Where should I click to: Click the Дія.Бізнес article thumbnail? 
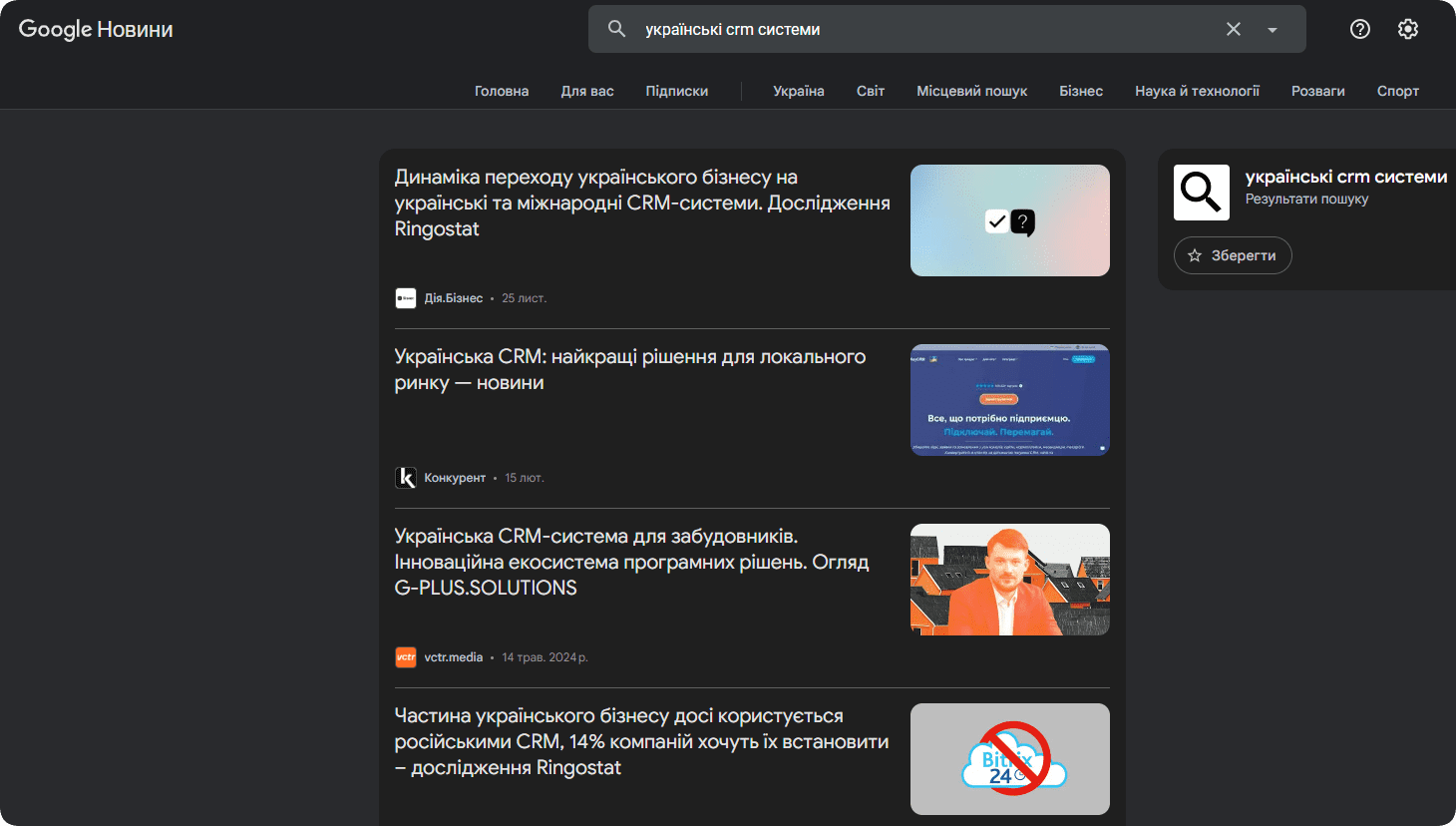[x=1010, y=220]
